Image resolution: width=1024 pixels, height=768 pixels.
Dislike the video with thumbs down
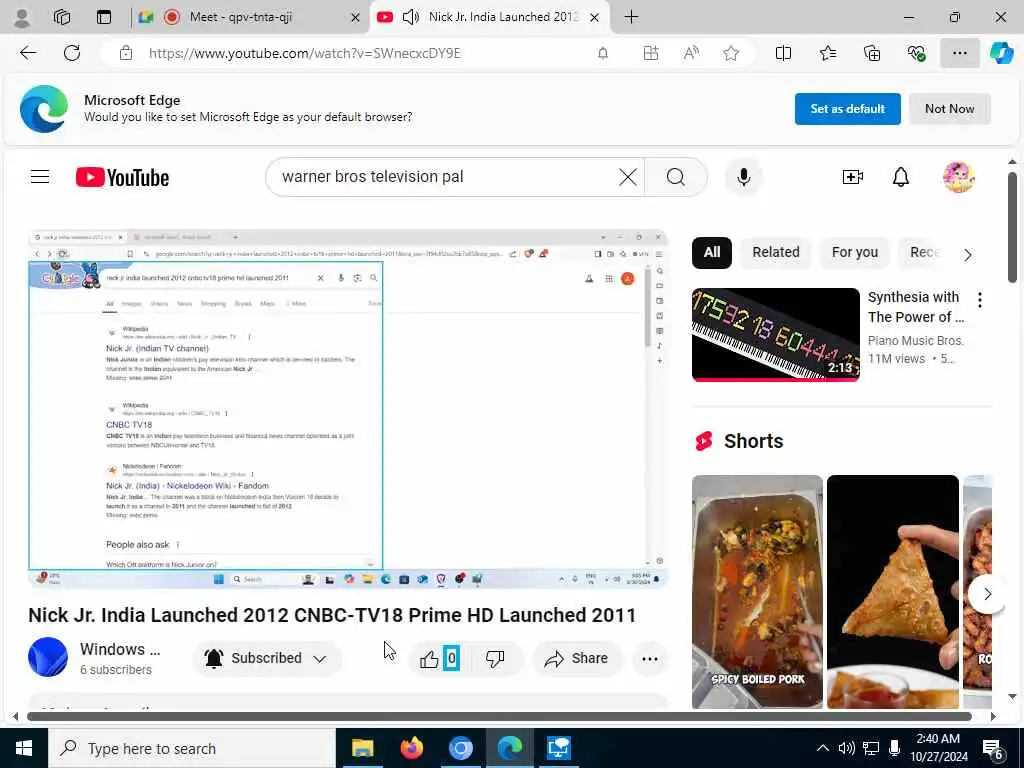495,659
